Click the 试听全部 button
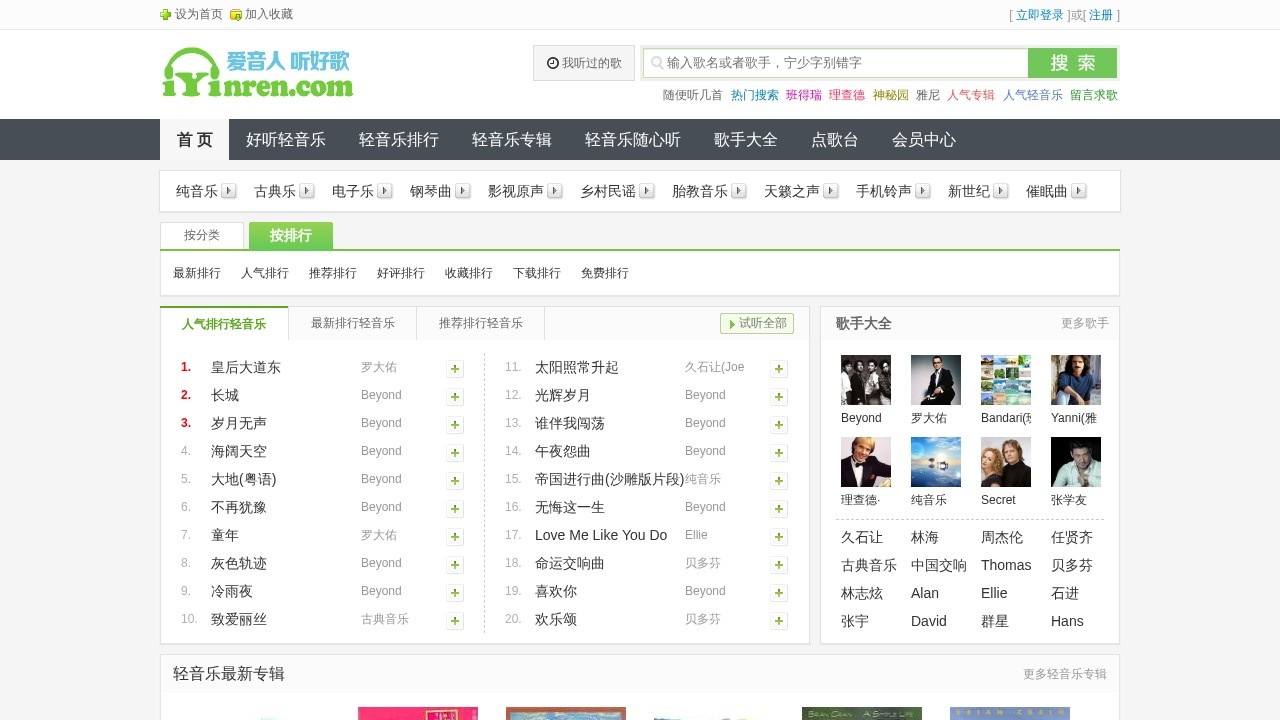 point(757,323)
